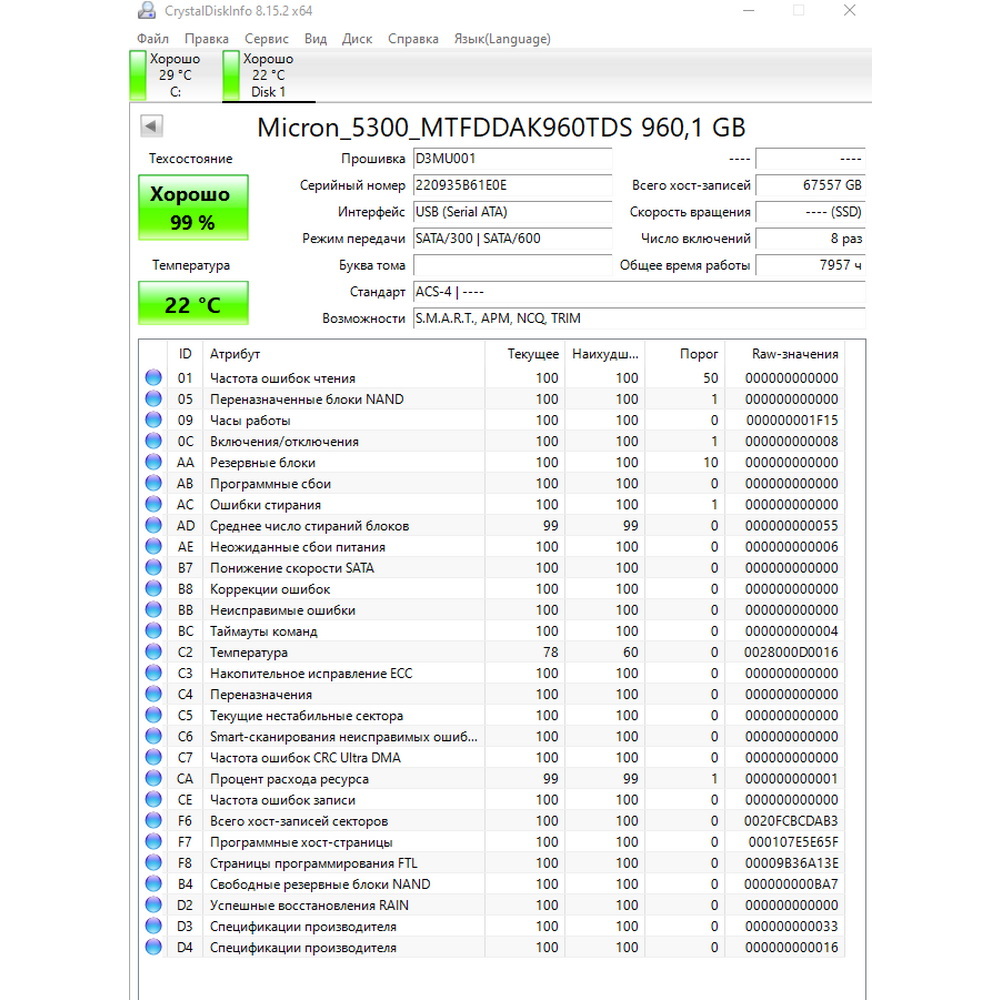Click the Стандарт field ACS-4
Viewport: 1000px width, 1000px height.
[x=639, y=292]
